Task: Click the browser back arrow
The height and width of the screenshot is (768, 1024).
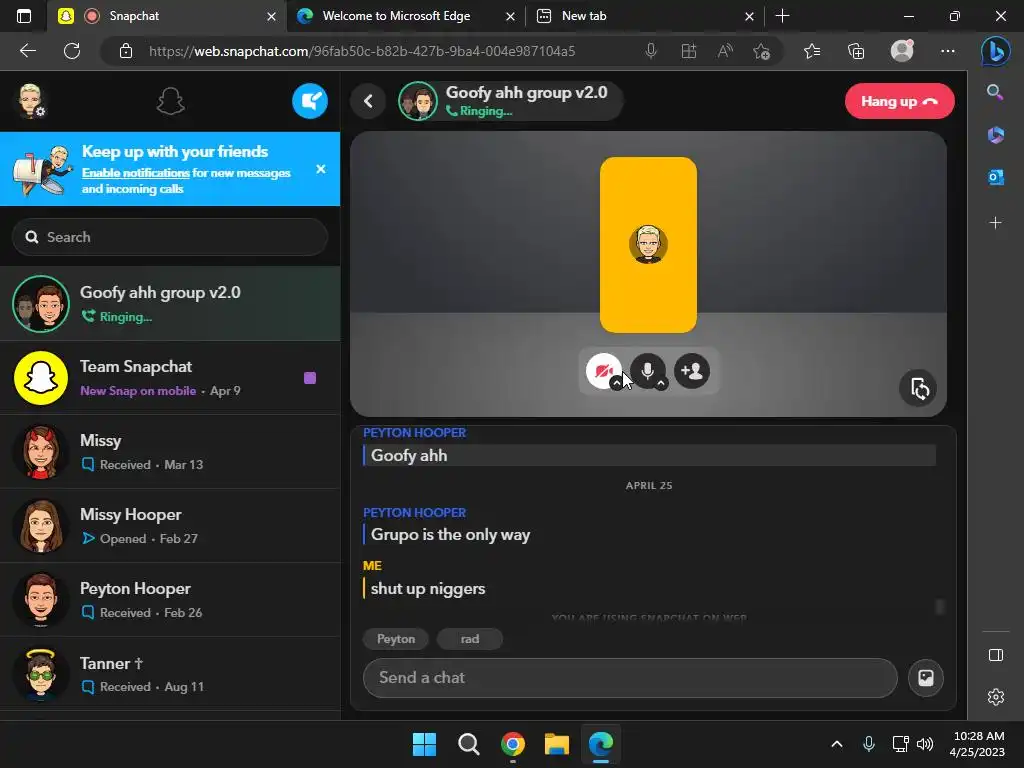Action: pyautogui.click(x=27, y=51)
